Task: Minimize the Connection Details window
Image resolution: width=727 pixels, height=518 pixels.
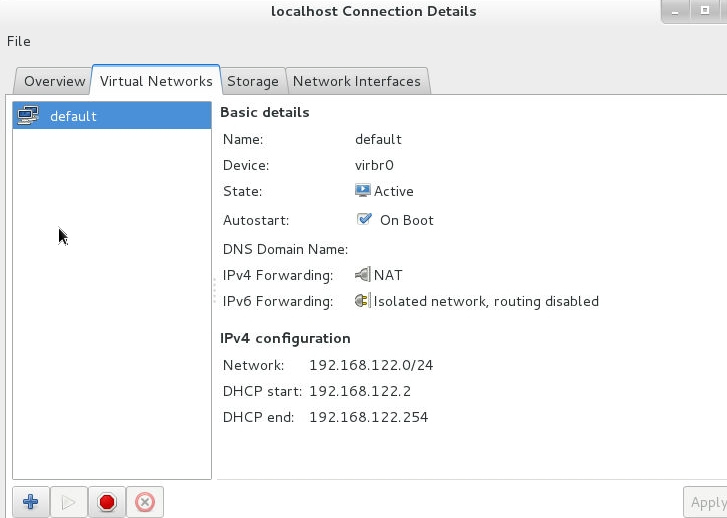Action: (675, 11)
